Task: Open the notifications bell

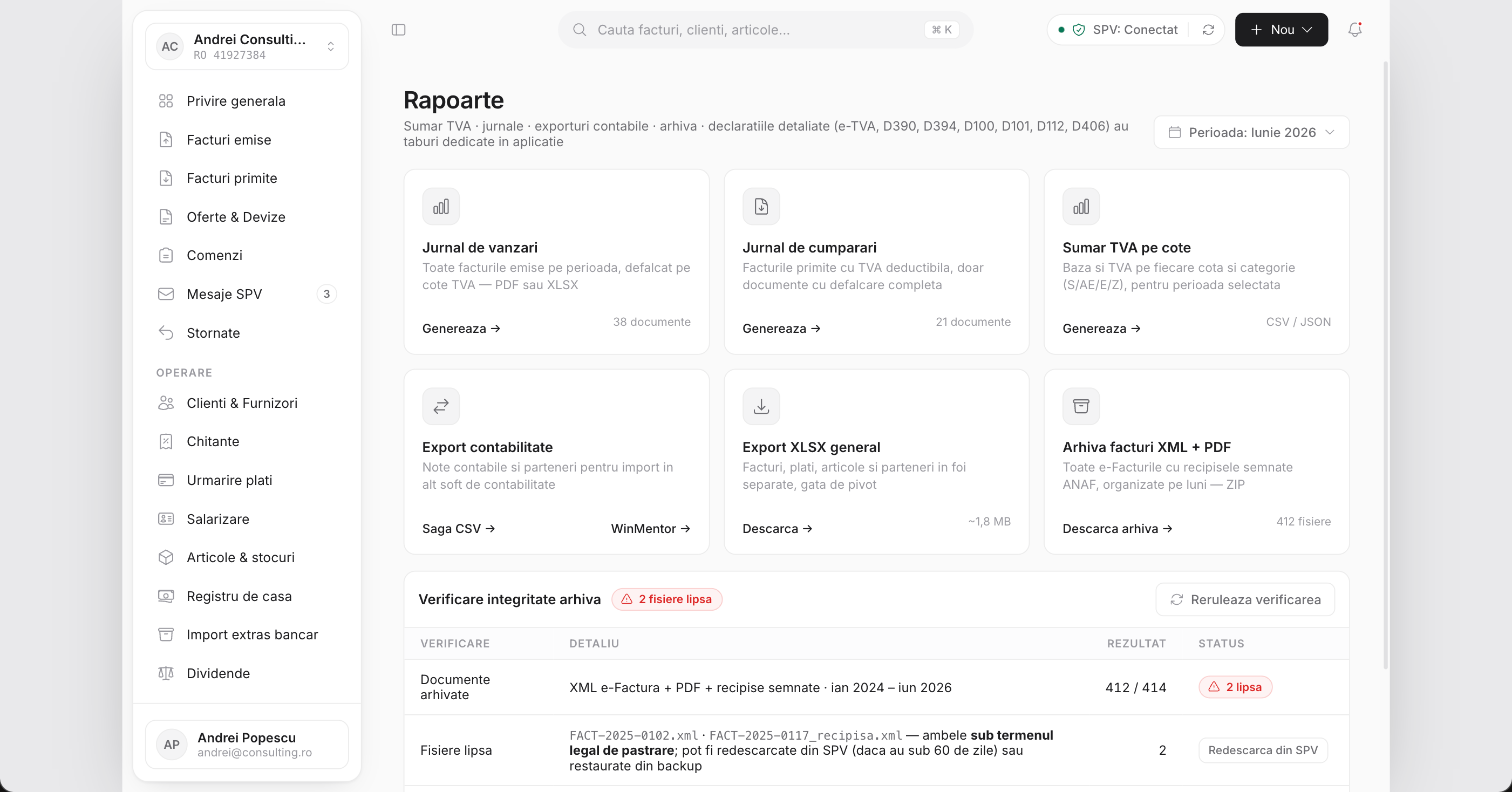Action: click(1354, 29)
